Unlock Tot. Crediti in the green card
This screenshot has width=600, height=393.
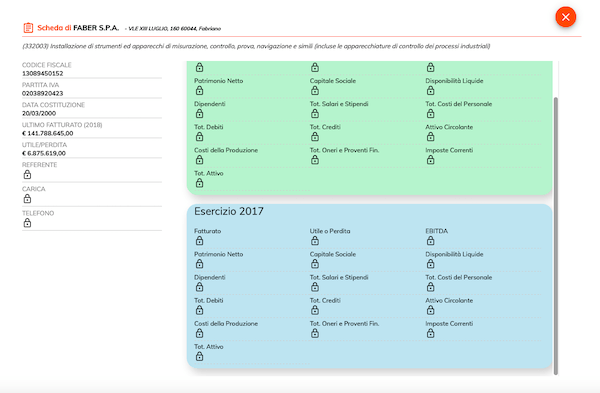(x=315, y=137)
